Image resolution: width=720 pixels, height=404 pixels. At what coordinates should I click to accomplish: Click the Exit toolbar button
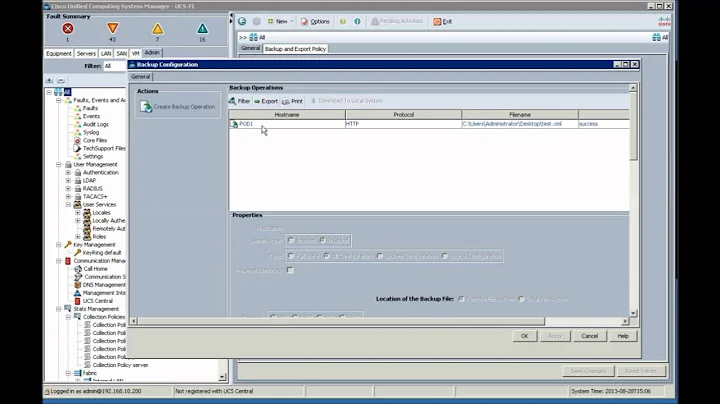pyautogui.click(x=443, y=21)
